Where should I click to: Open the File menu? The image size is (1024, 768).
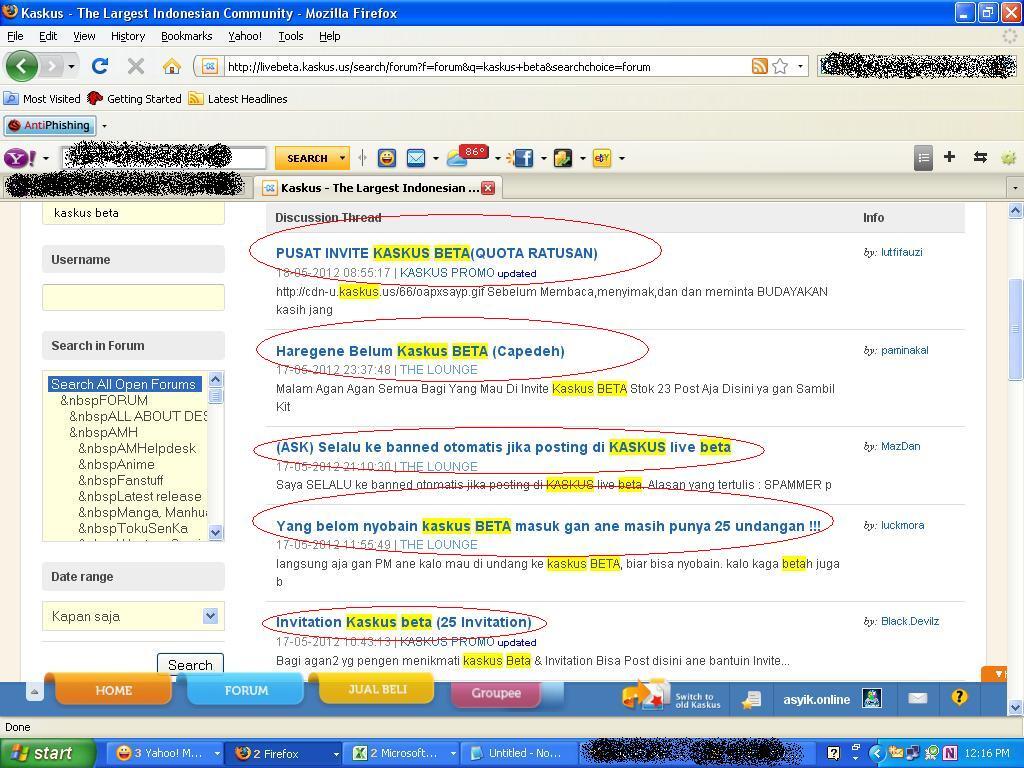click(x=15, y=36)
